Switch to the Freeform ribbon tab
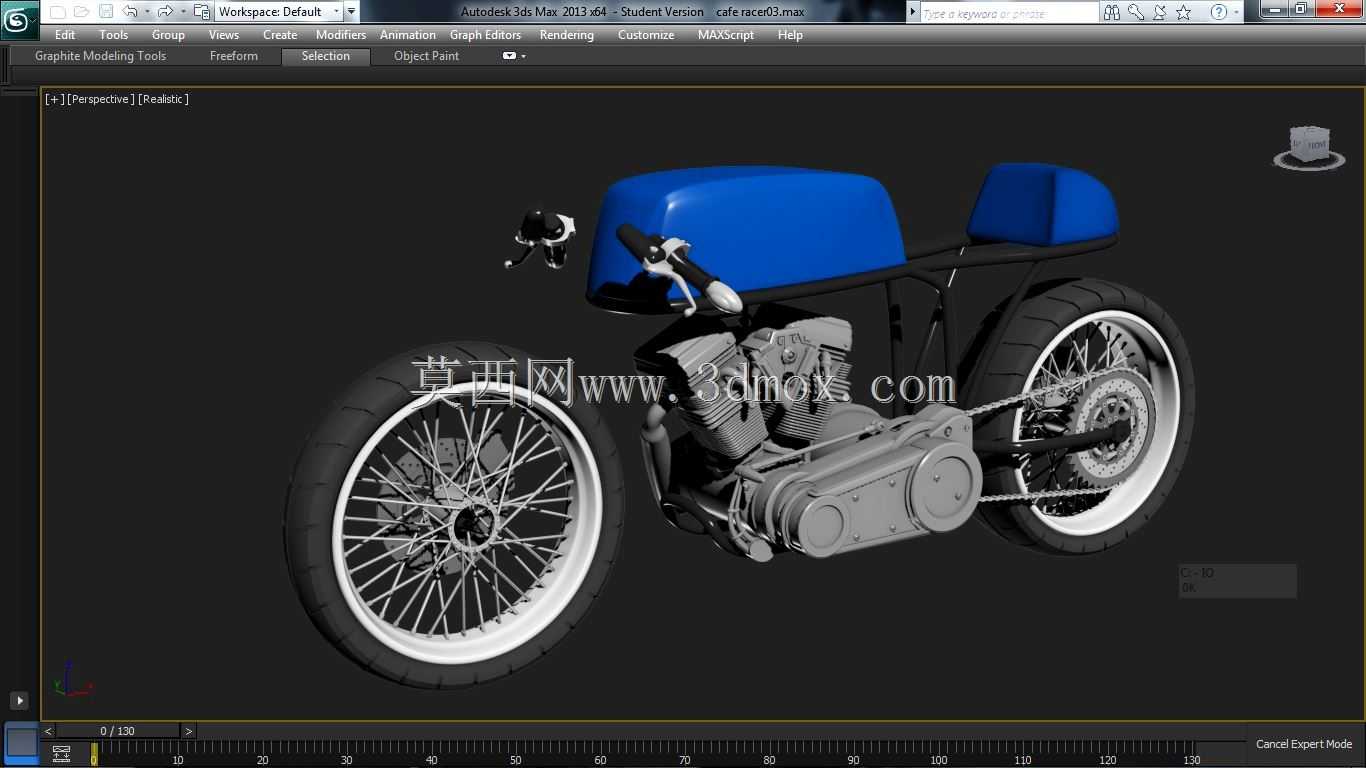 click(x=234, y=56)
